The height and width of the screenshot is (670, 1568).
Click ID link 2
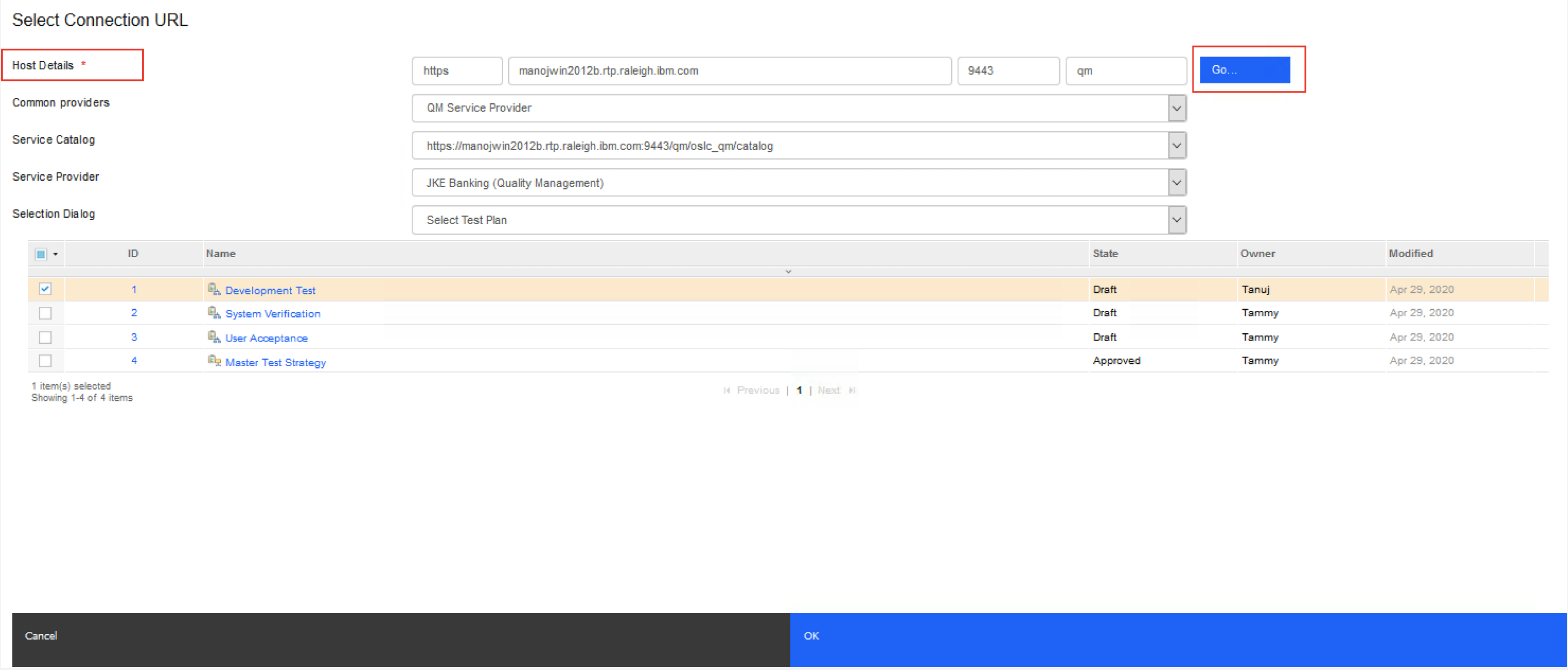pyautogui.click(x=134, y=313)
